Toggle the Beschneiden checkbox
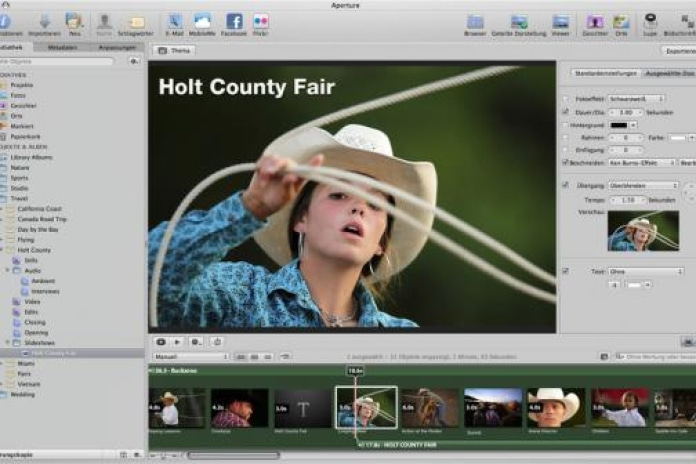The height and width of the screenshot is (464, 696). (566, 163)
